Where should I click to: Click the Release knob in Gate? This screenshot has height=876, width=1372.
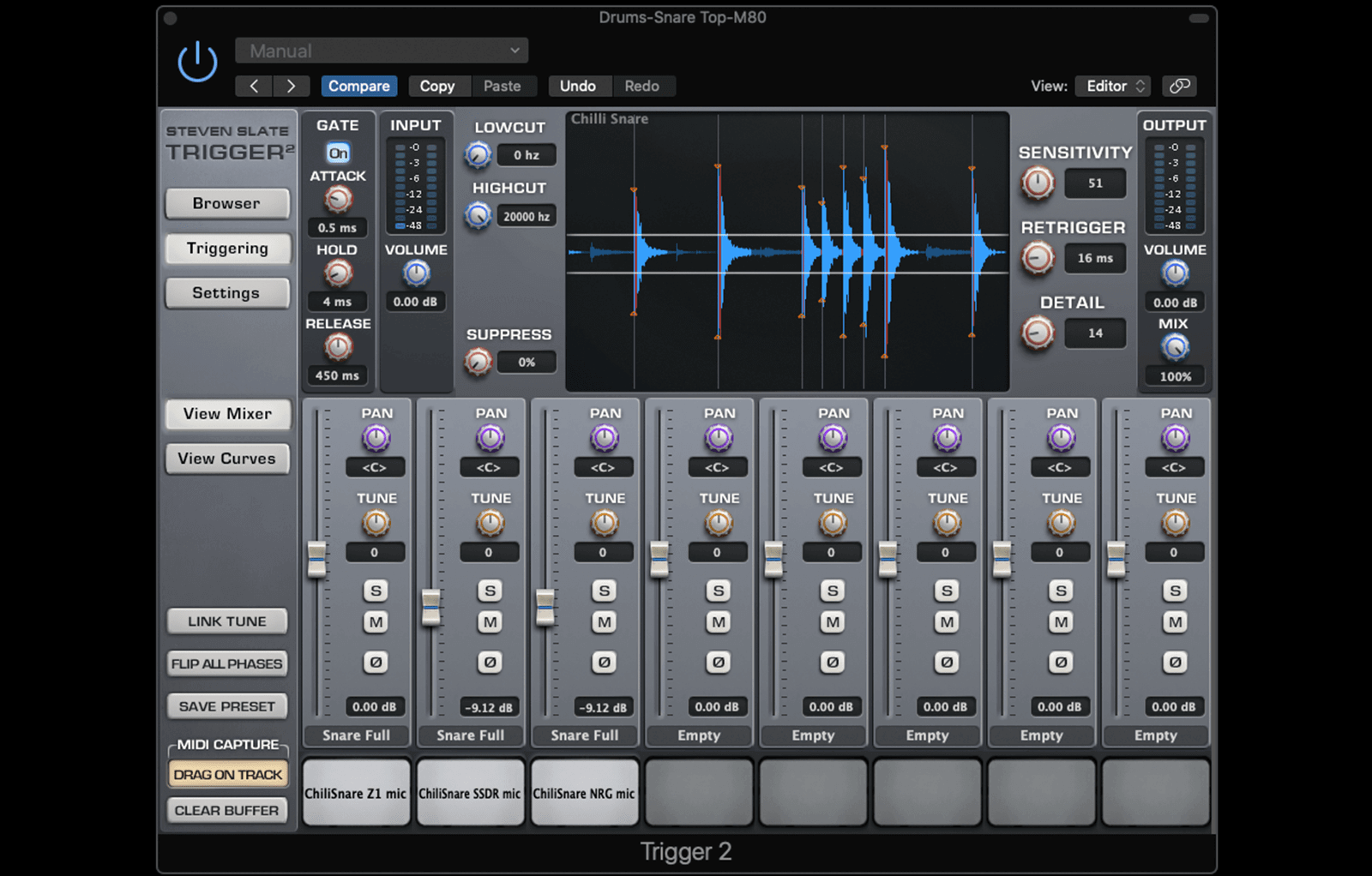pos(338,347)
